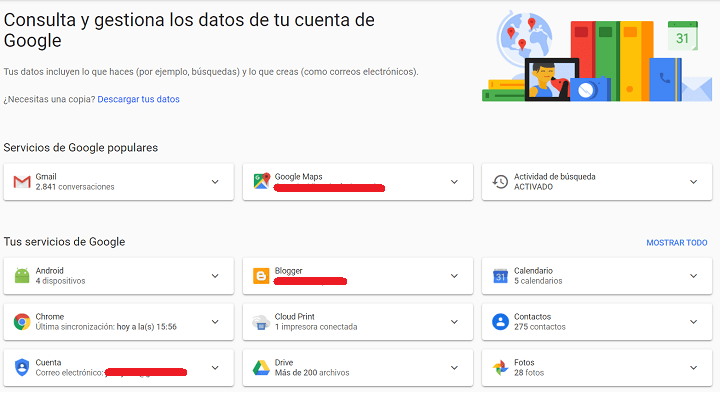Click the '5 calendarios' text
The width and height of the screenshot is (720, 394).
(x=538, y=281)
